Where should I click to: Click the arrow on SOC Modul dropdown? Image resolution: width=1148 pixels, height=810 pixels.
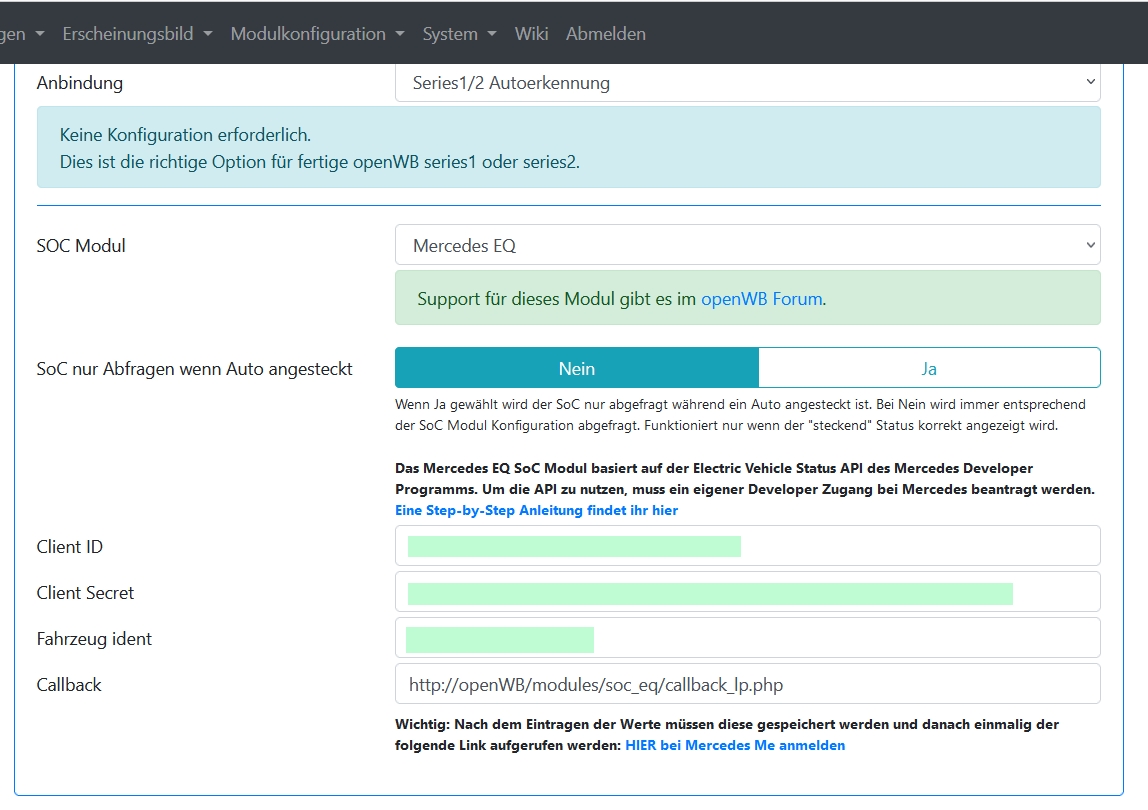1089,245
